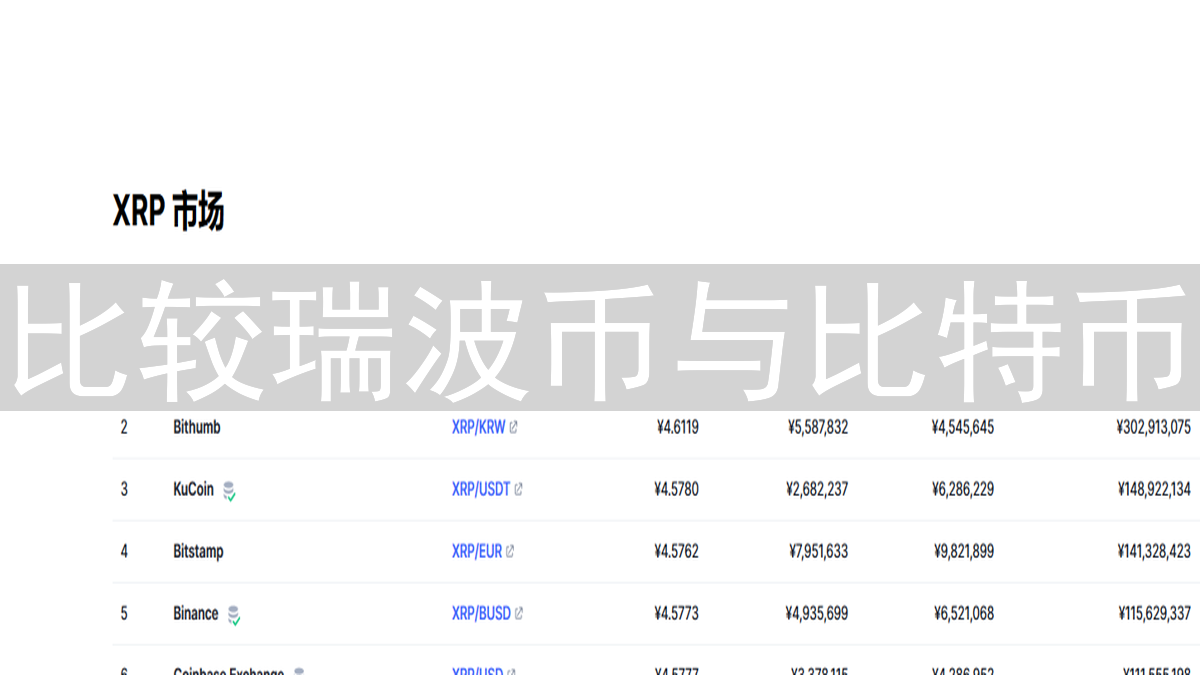Click the value ¥2,682,237 in KuCoin row
The width and height of the screenshot is (1200, 675).
coord(817,489)
